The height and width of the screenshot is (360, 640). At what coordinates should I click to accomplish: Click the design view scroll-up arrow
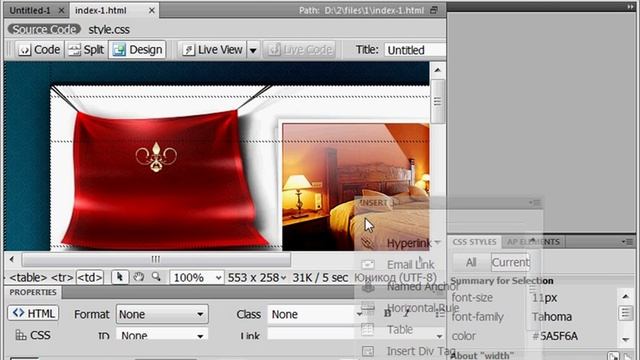point(438,70)
